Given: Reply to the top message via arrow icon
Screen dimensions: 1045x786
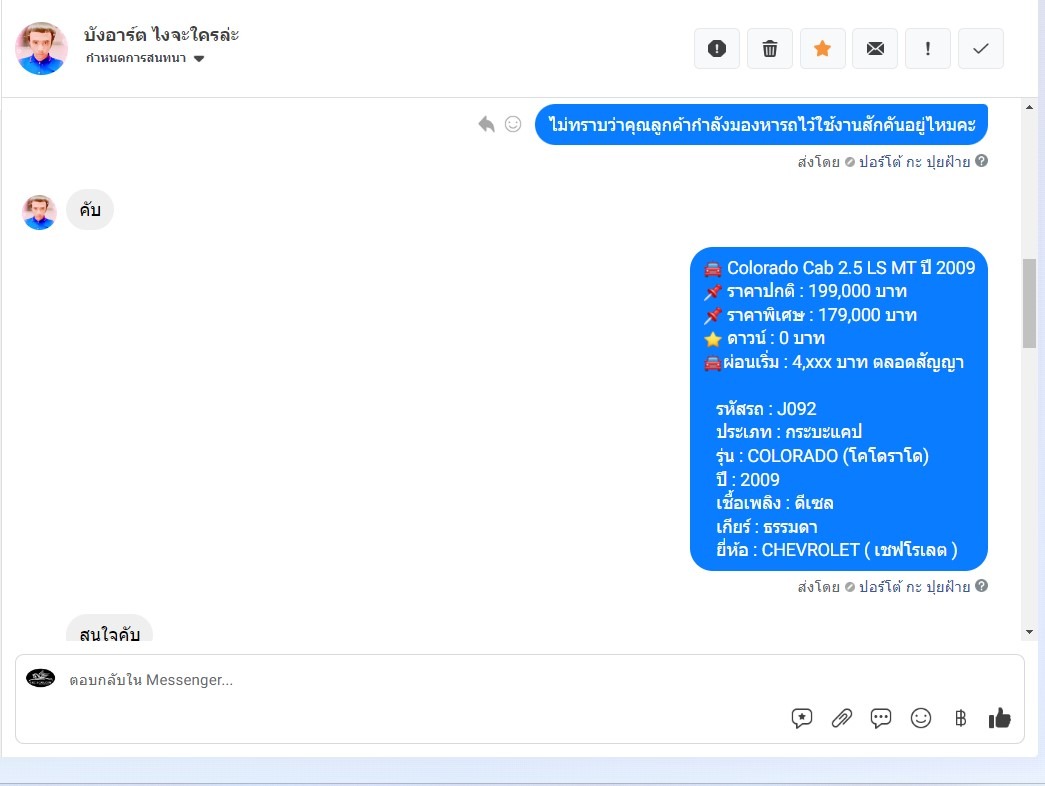Looking at the screenshot, I should point(487,124).
